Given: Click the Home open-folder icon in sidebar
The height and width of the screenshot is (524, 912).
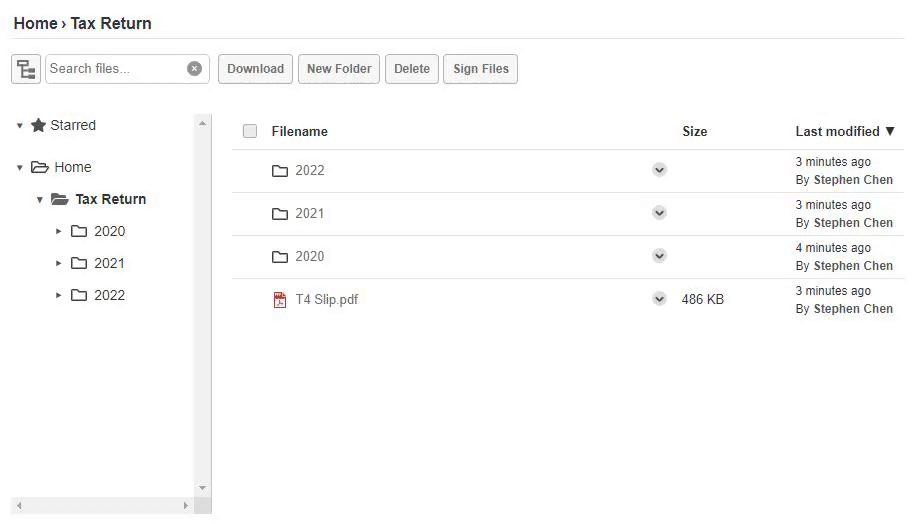Looking at the screenshot, I should point(40,167).
